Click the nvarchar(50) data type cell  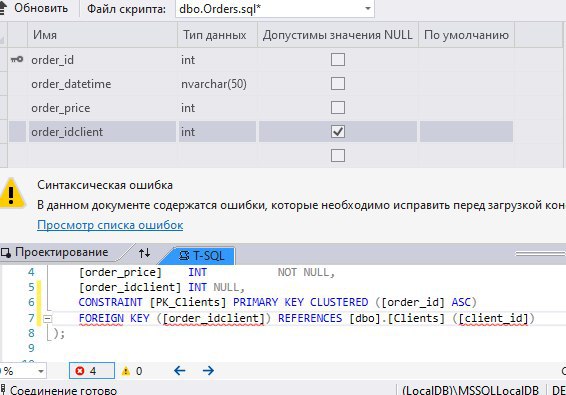coord(217,84)
